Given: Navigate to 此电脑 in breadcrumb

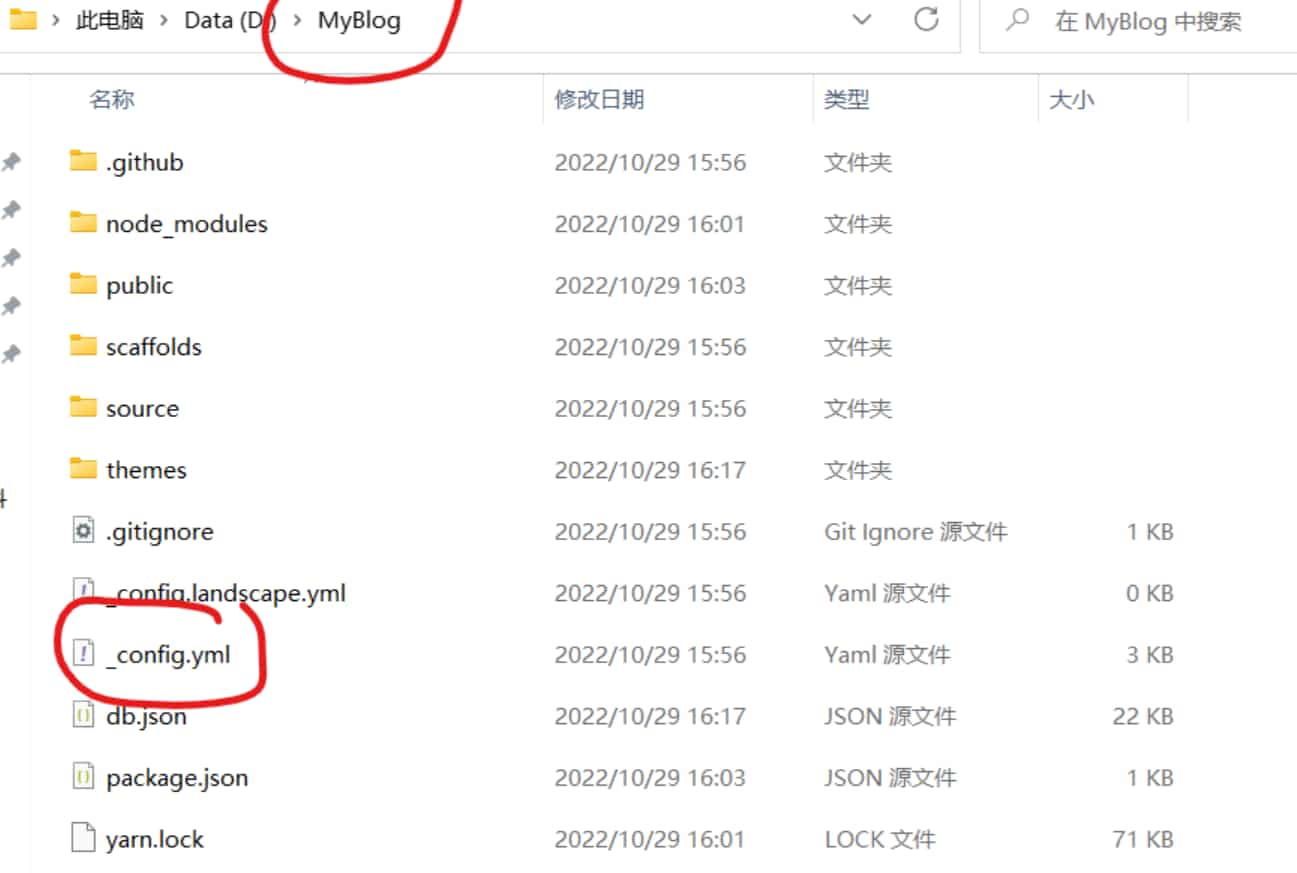Looking at the screenshot, I should click(x=110, y=21).
